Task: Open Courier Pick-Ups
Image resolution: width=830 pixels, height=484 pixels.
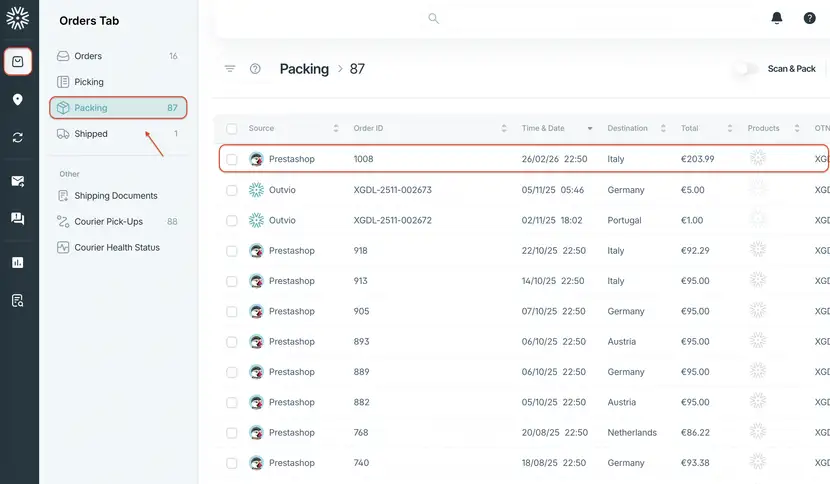Action: pos(118,222)
